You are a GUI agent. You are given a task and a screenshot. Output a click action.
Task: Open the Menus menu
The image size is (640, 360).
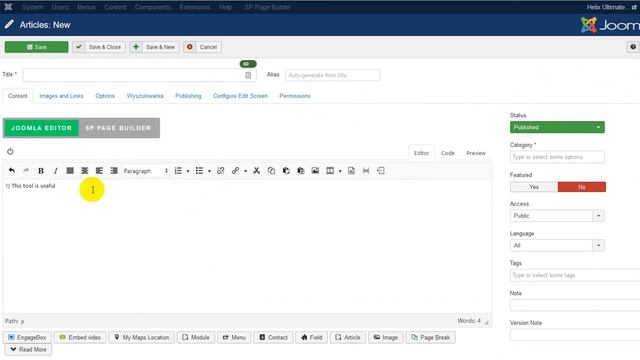pyautogui.click(x=86, y=7)
